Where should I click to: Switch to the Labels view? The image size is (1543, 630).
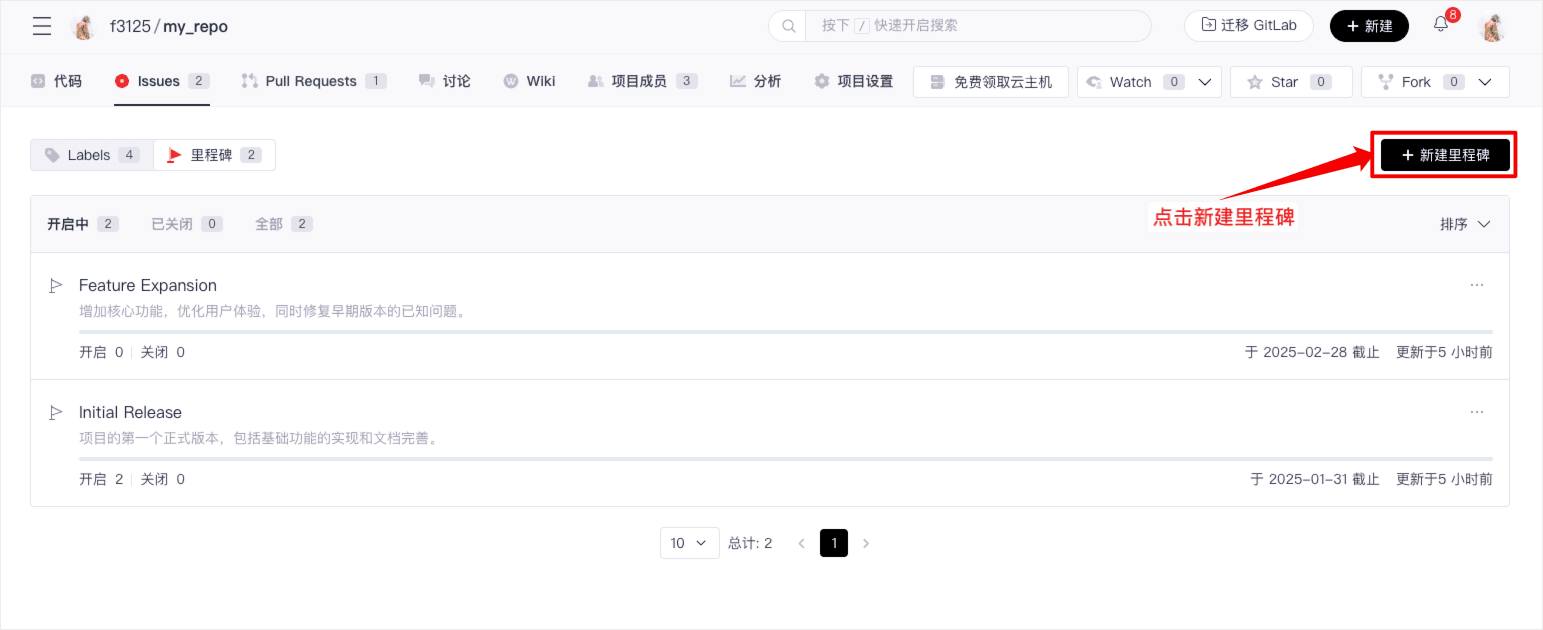tap(92, 155)
